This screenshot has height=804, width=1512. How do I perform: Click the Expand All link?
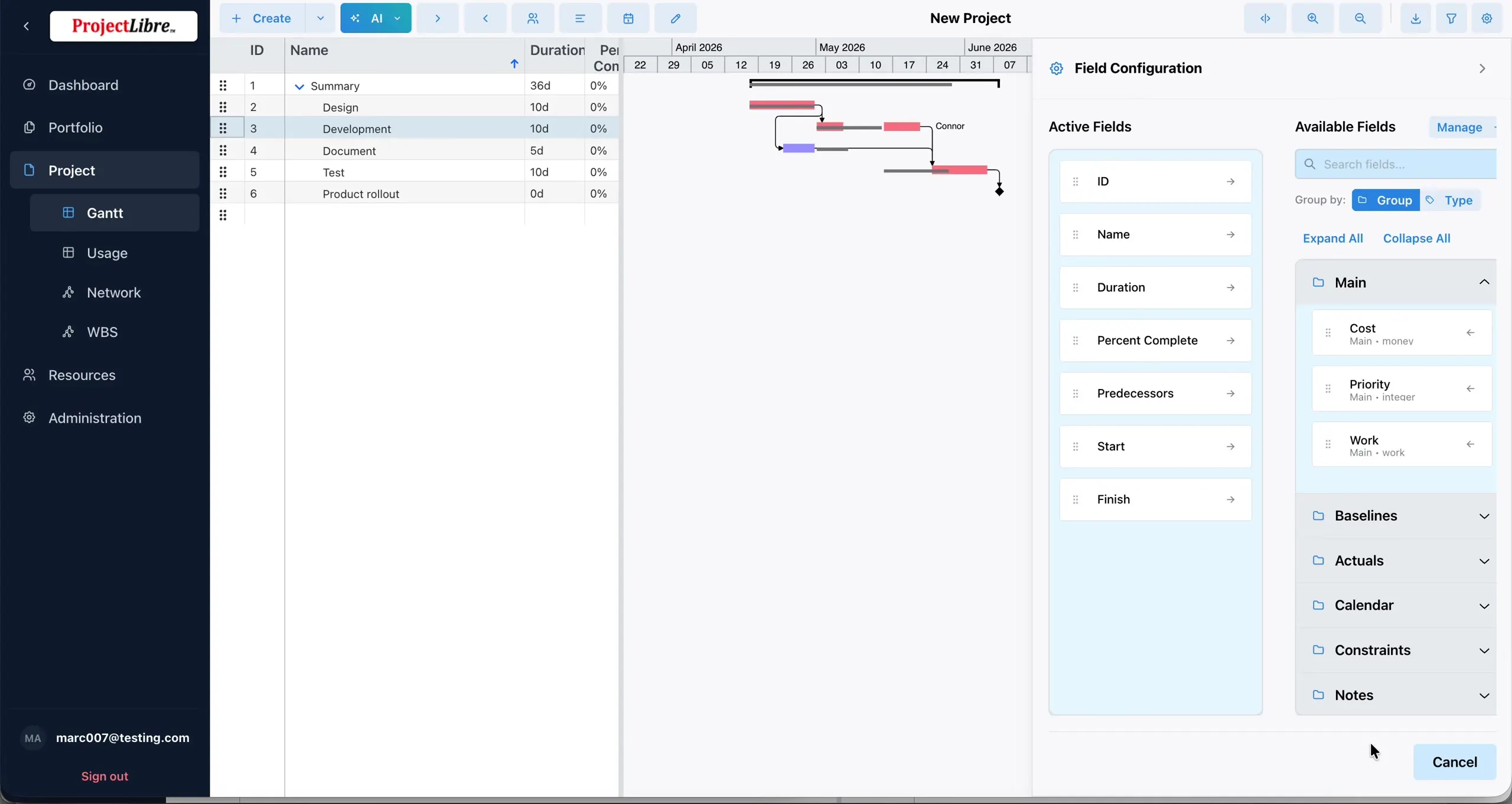pos(1332,238)
